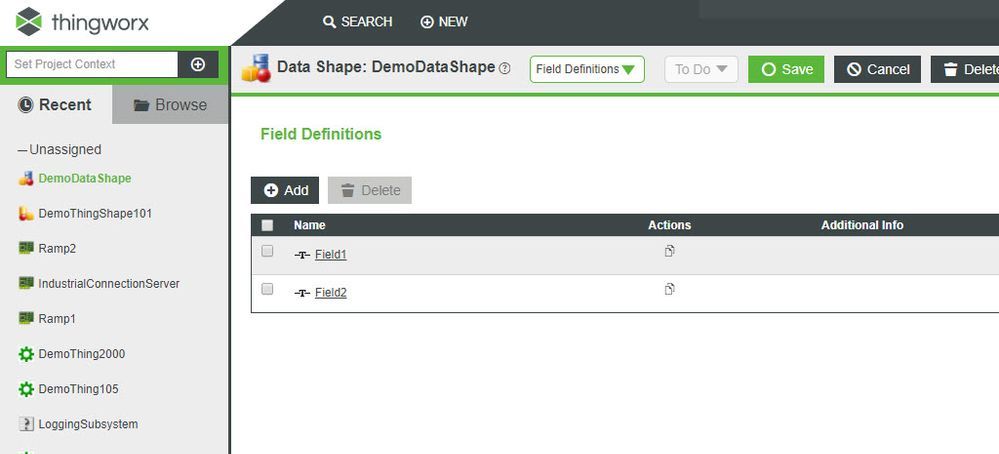Open DemoDataShape in the recent list
Screen dimensions: 999x454
(x=85, y=178)
